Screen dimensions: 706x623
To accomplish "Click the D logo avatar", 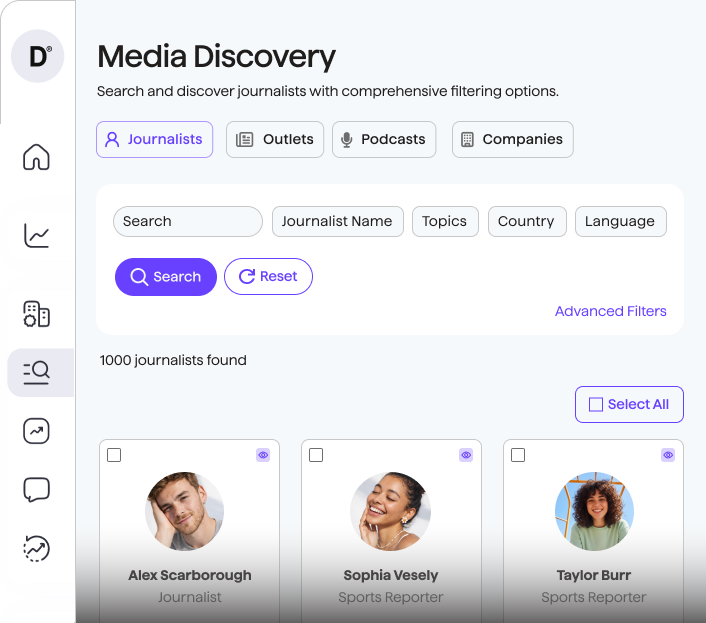I will point(38,57).
